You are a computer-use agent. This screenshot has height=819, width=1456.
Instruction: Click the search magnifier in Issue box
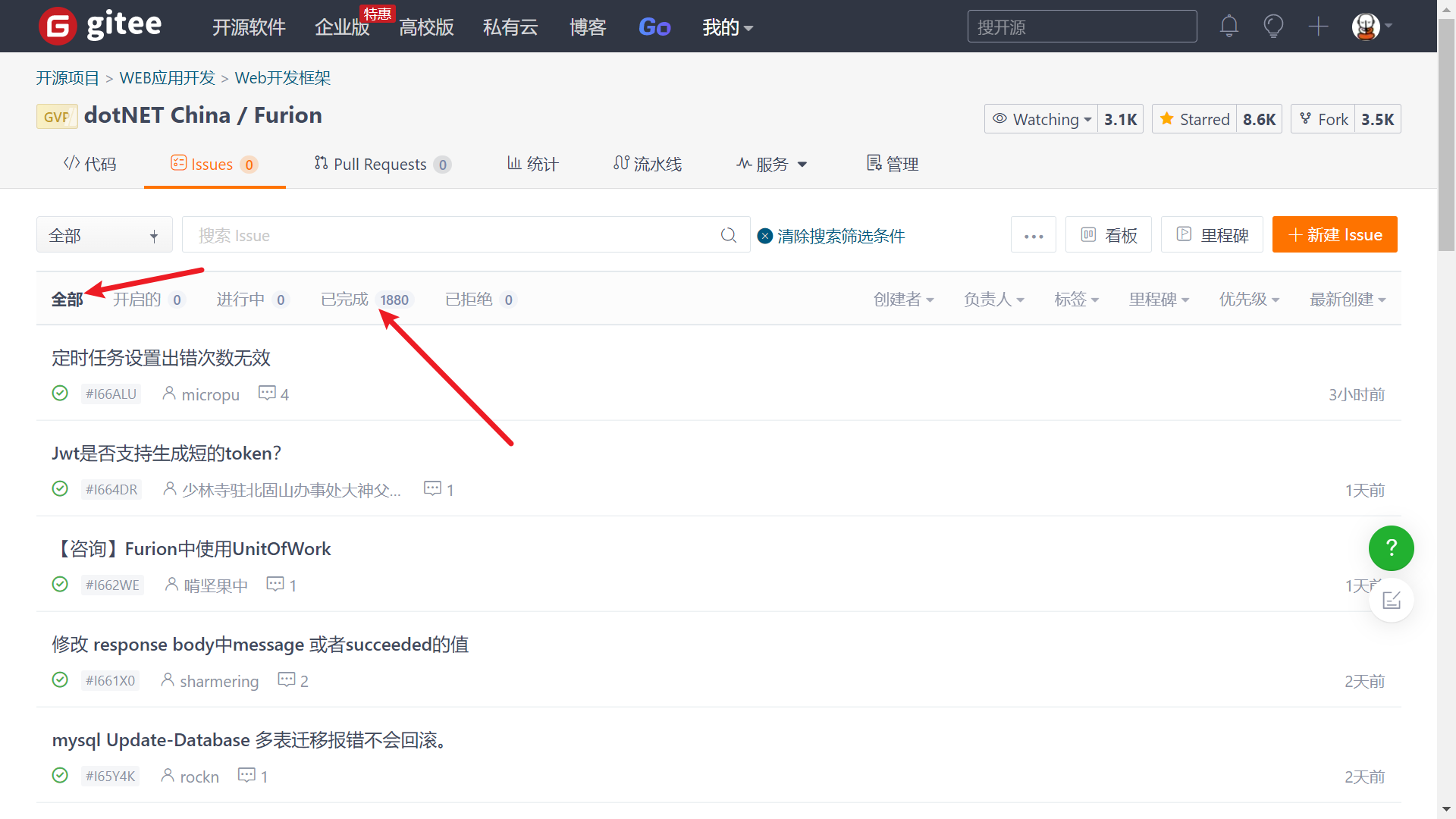click(728, 235)
